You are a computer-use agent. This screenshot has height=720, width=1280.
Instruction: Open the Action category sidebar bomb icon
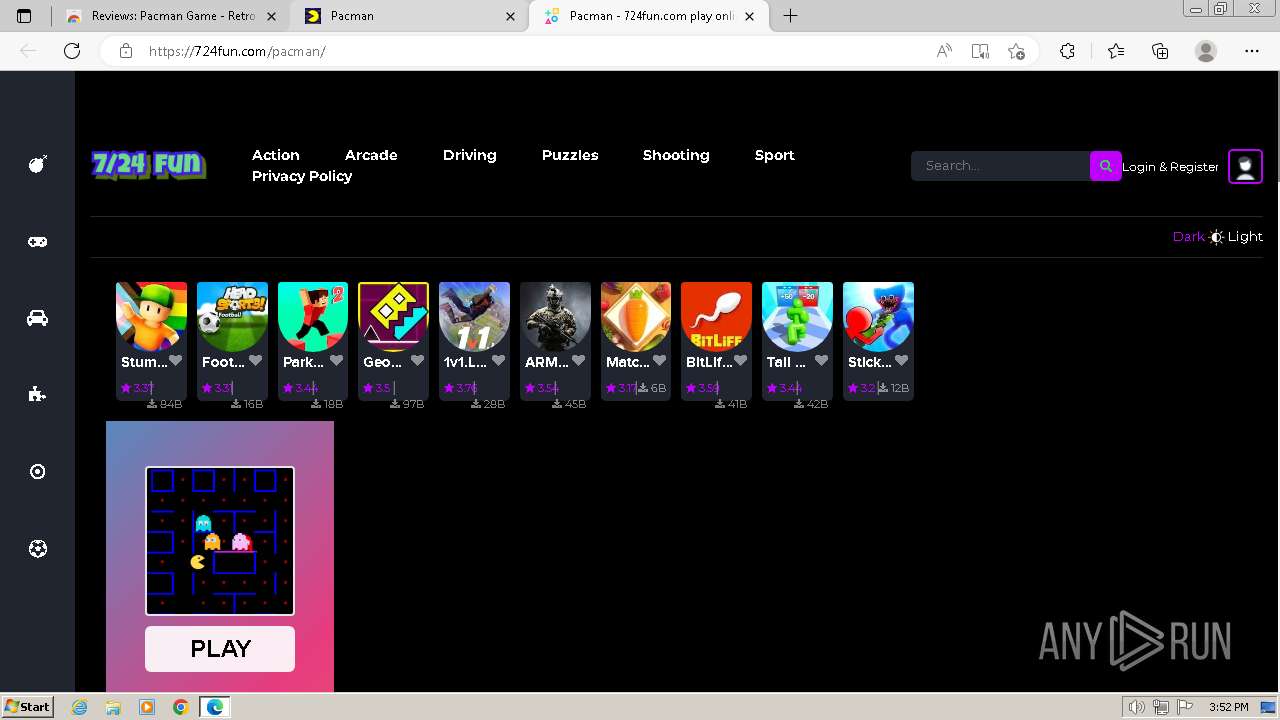38,164
